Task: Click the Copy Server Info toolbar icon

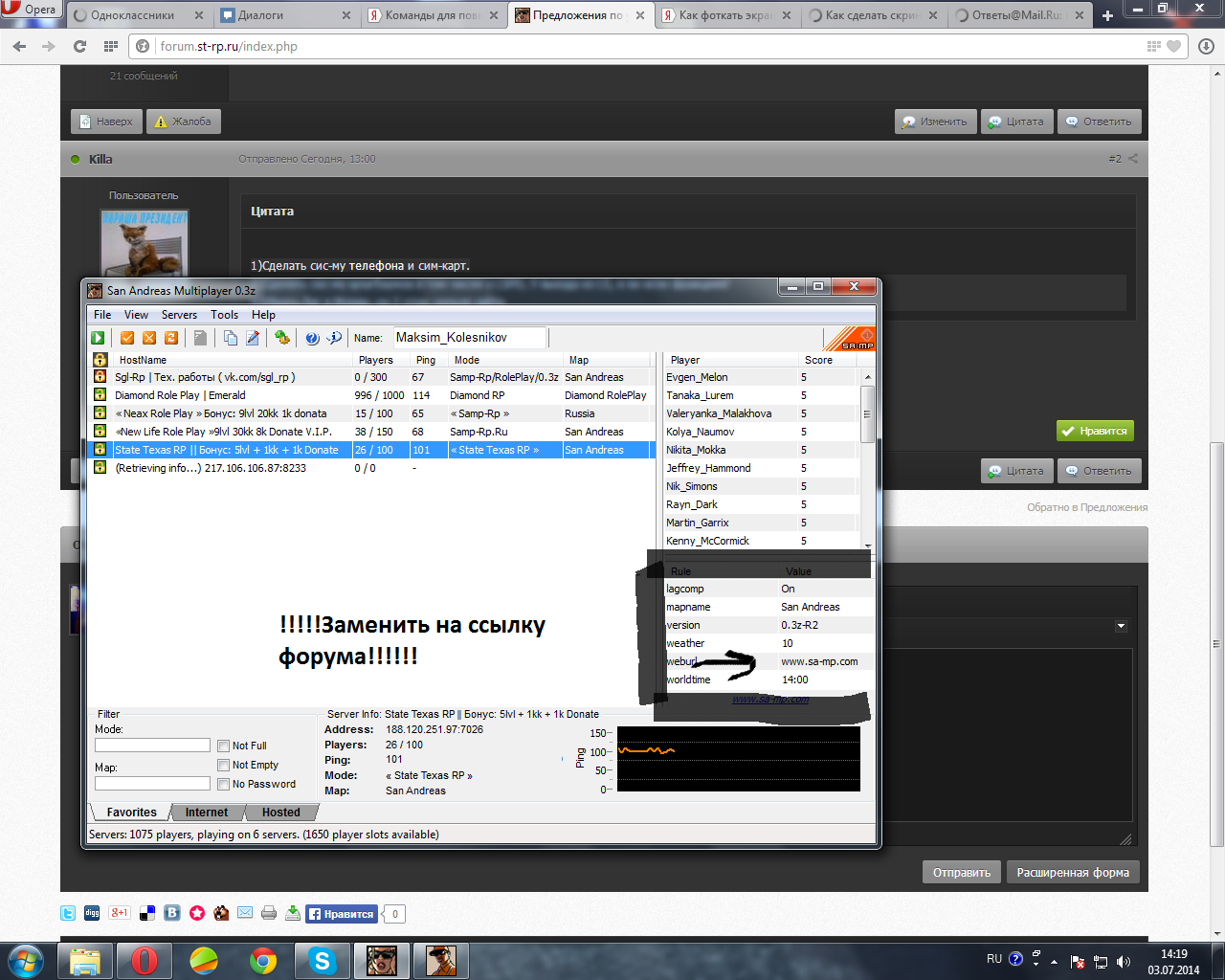Action: coord(231,338)
